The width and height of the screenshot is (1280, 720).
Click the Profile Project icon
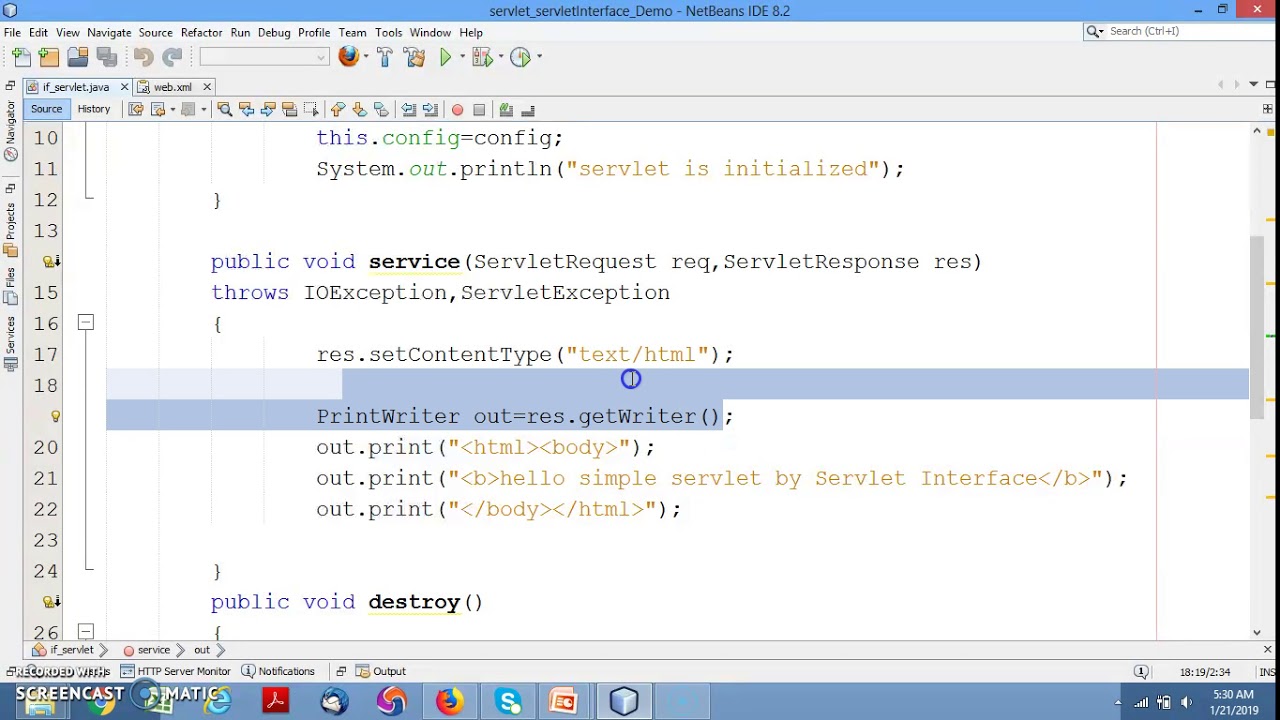pyautogui.click(x=519, y=57)
